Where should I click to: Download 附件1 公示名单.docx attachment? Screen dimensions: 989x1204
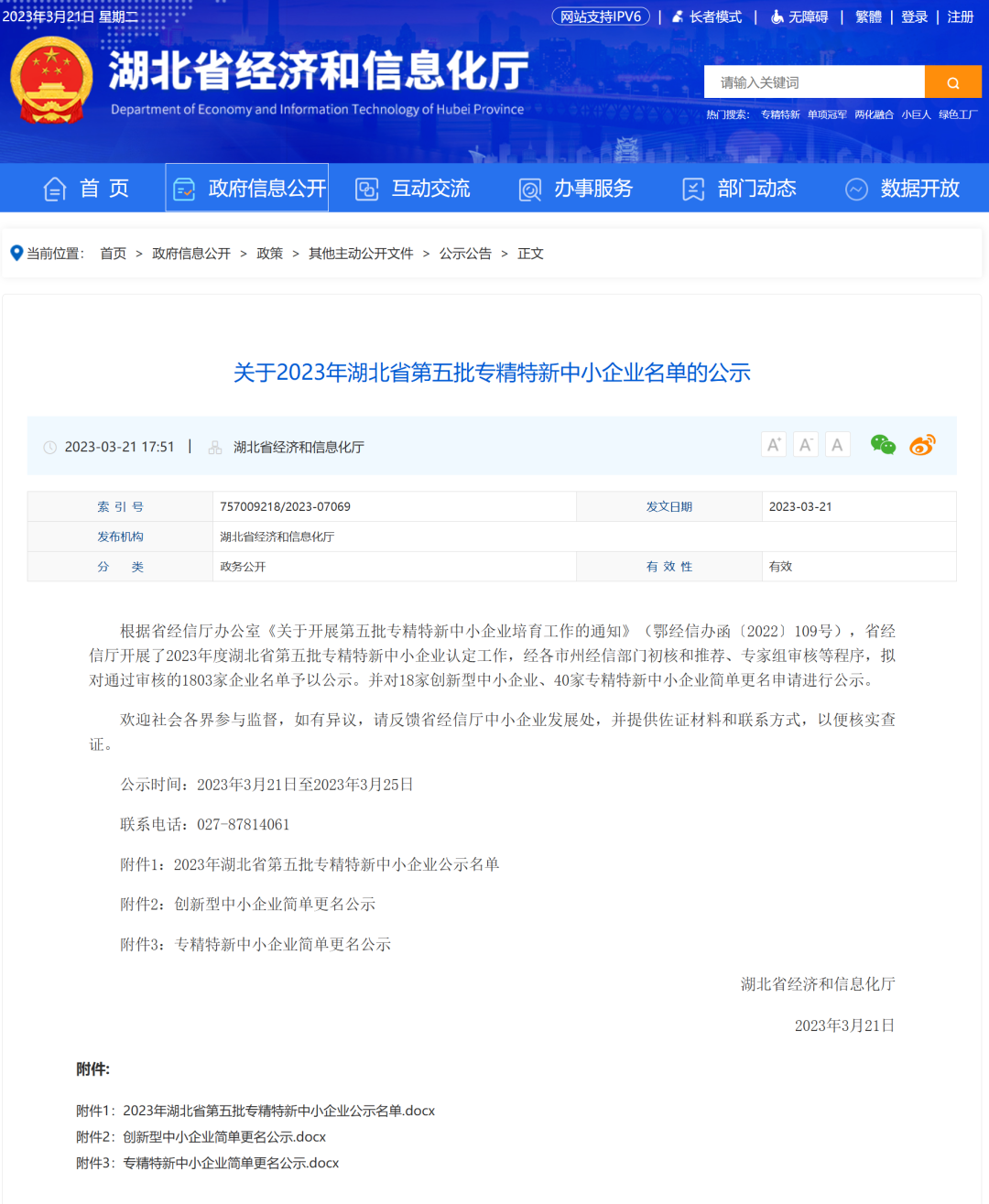click(278, 1111)
